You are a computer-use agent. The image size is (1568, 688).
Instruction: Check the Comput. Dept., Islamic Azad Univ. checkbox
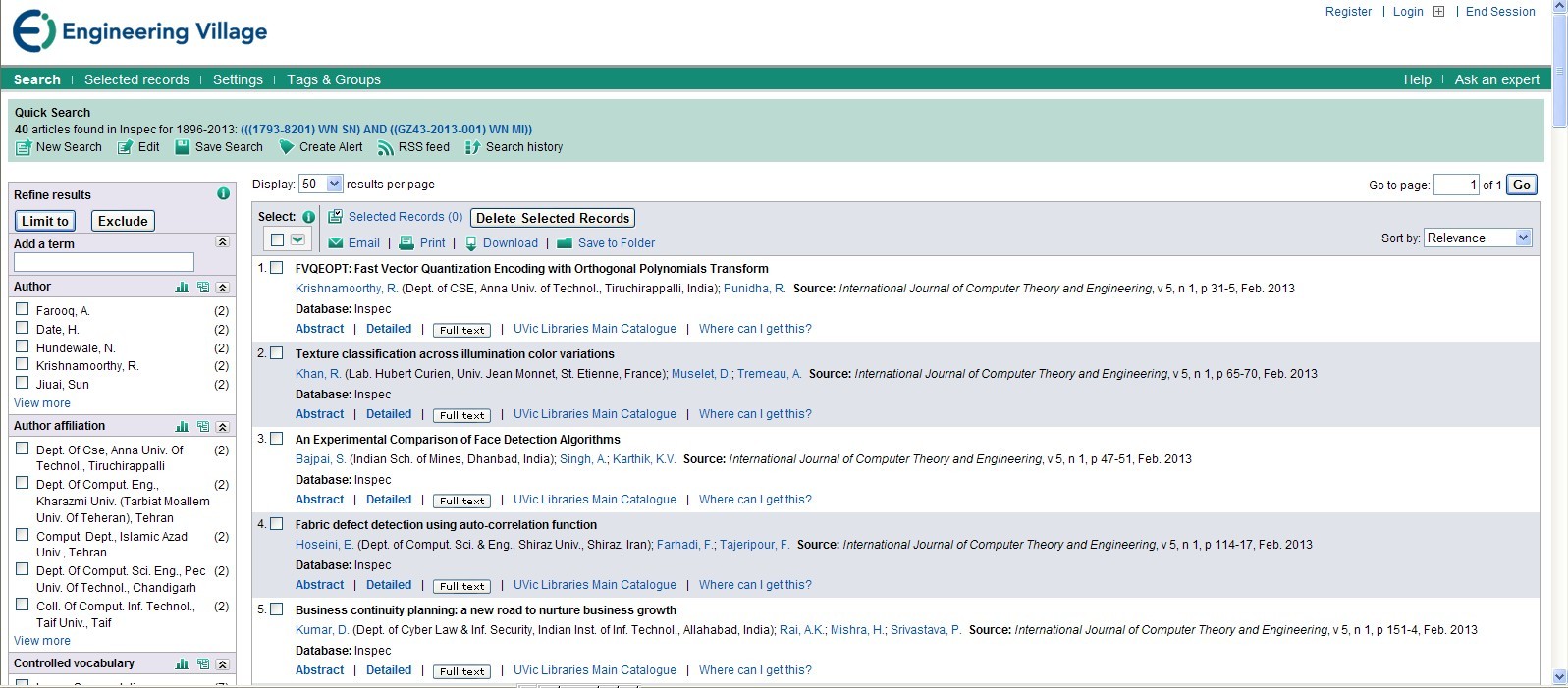[x=22, y=534]
